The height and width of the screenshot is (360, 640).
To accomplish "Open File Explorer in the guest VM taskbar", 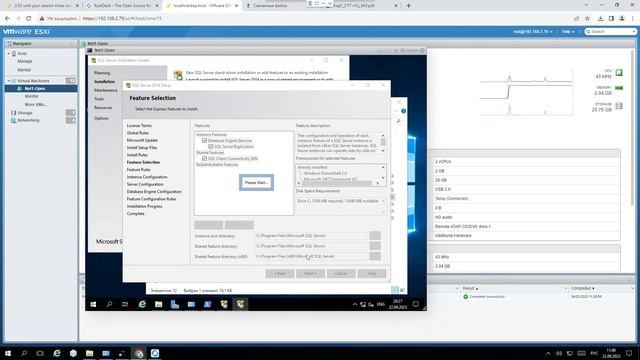I will point(158,304).
